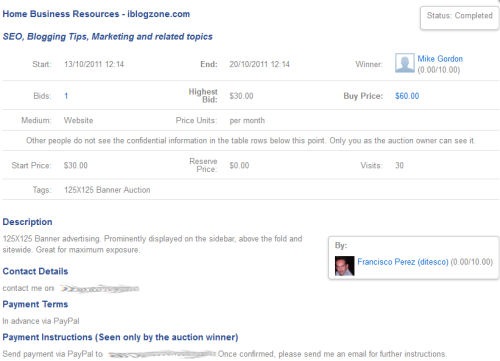Open the bids count link showing 1
This screenshot has width=500, height=361.
click(x=66, y=96)
